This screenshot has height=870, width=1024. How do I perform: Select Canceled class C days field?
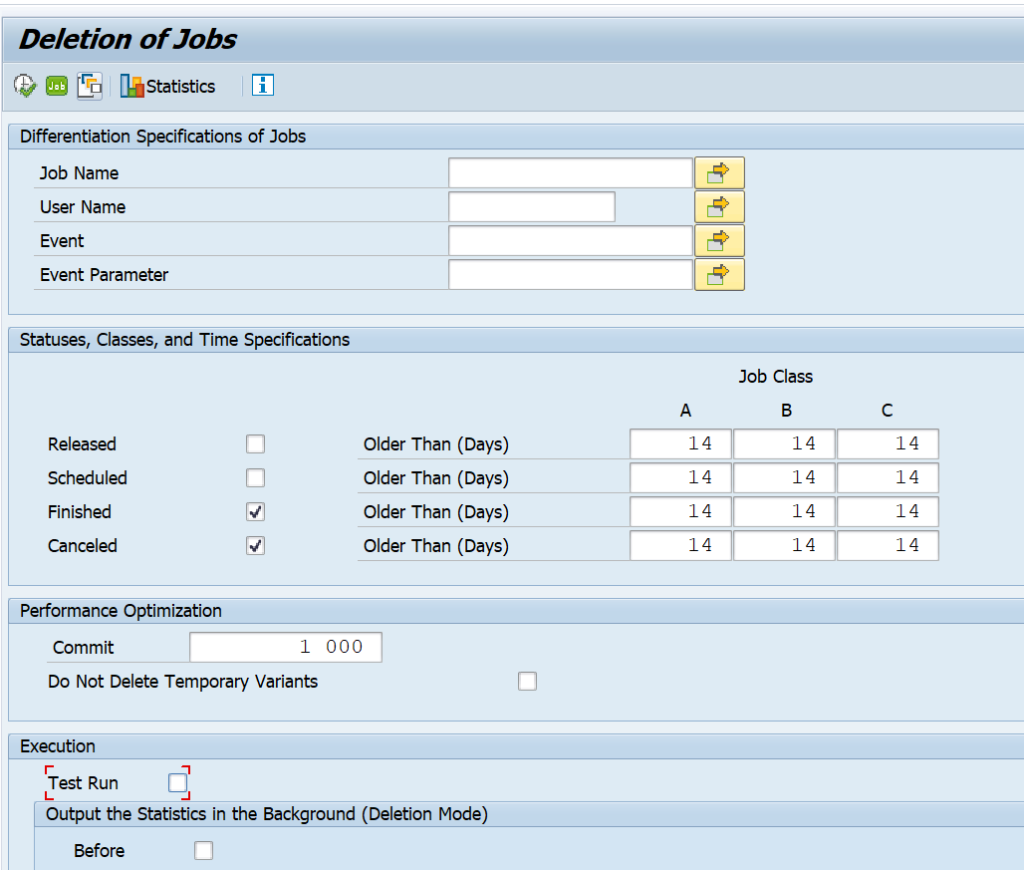[888, 546]
